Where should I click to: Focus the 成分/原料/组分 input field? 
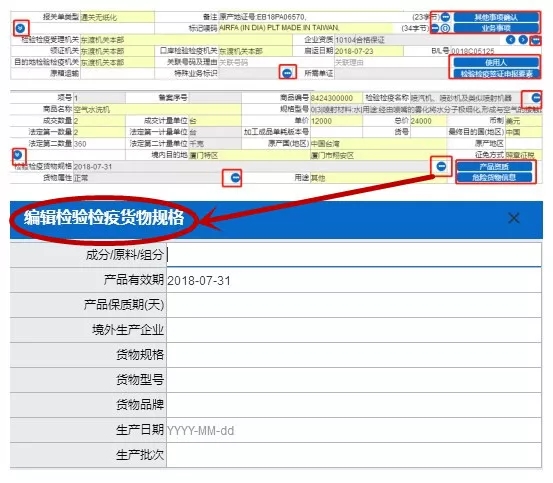[x=354, y=255]
